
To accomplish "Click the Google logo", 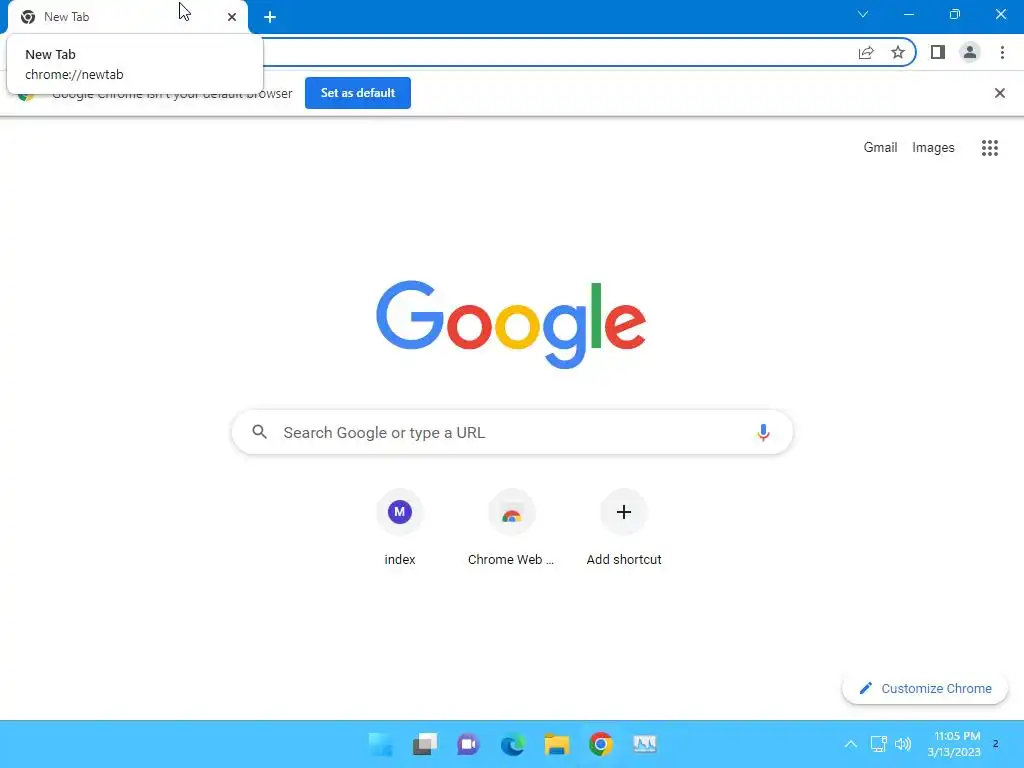I will coord(511,324).
